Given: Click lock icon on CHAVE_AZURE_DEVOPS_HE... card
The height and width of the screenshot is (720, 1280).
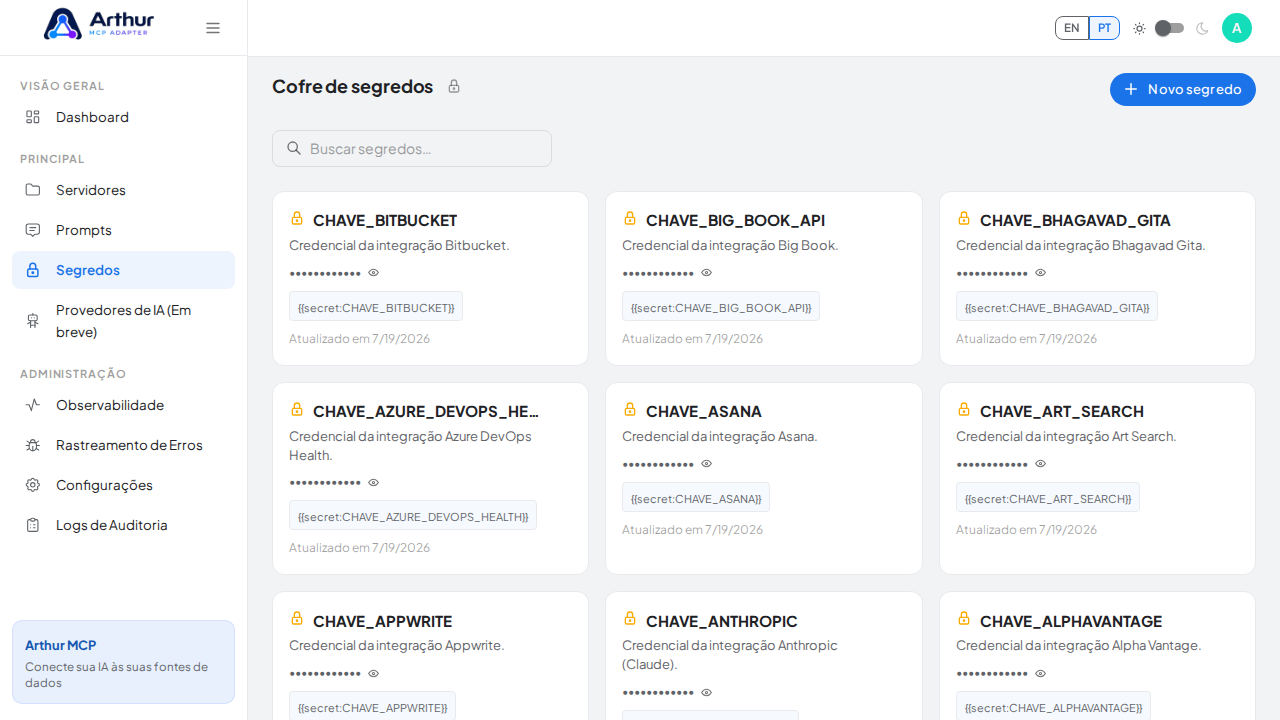Looking at the screenshot, I should click(x=297, y=409).
